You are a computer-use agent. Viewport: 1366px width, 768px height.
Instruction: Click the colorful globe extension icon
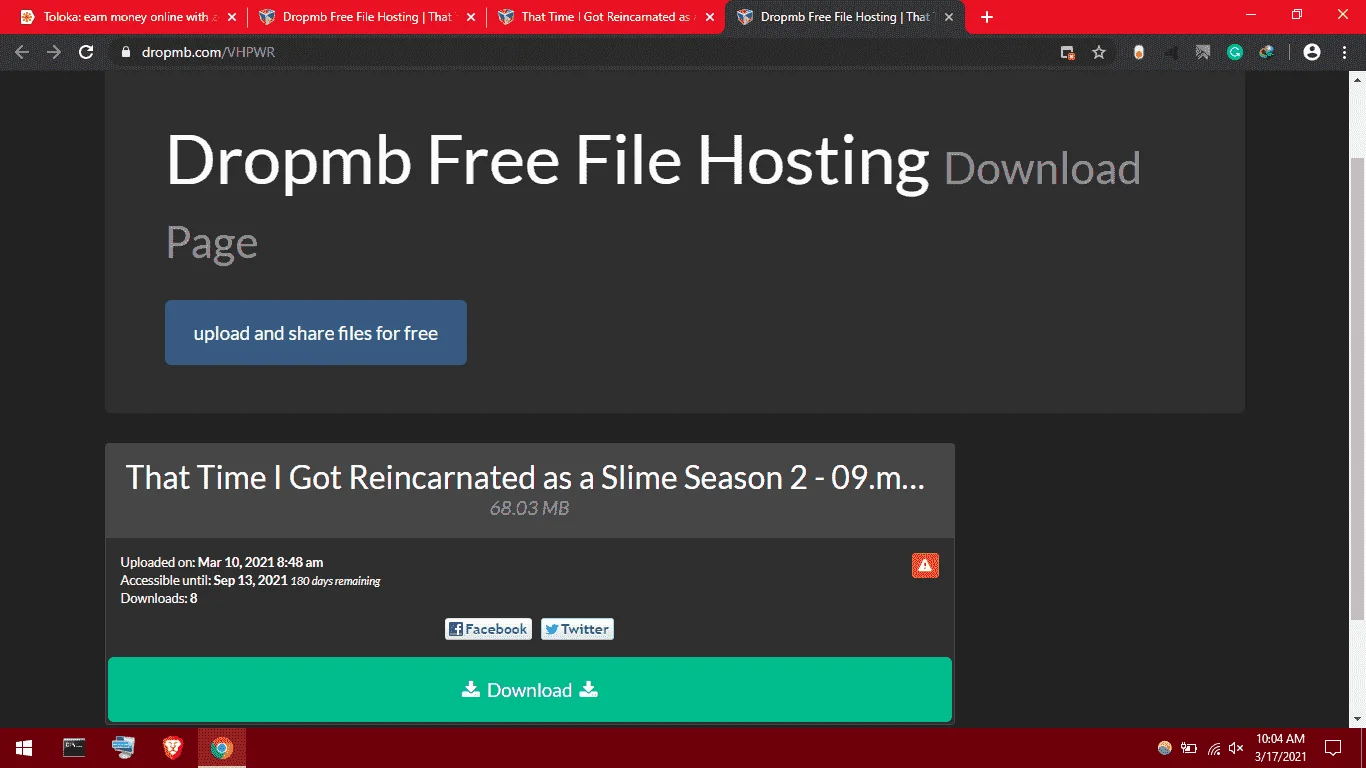pos(1267,52)
